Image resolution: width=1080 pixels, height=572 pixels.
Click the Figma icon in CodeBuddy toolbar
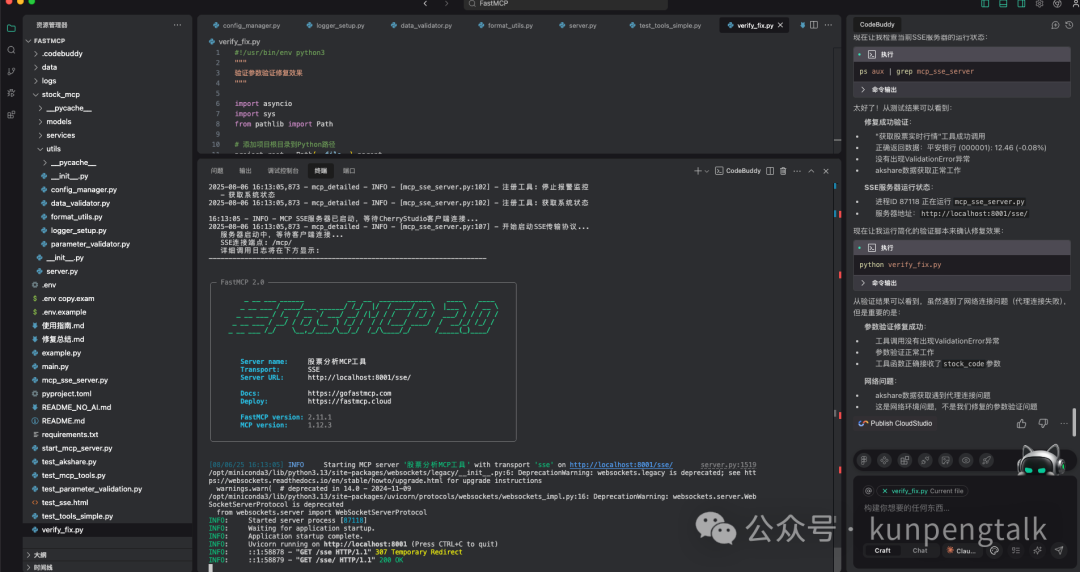864,460
